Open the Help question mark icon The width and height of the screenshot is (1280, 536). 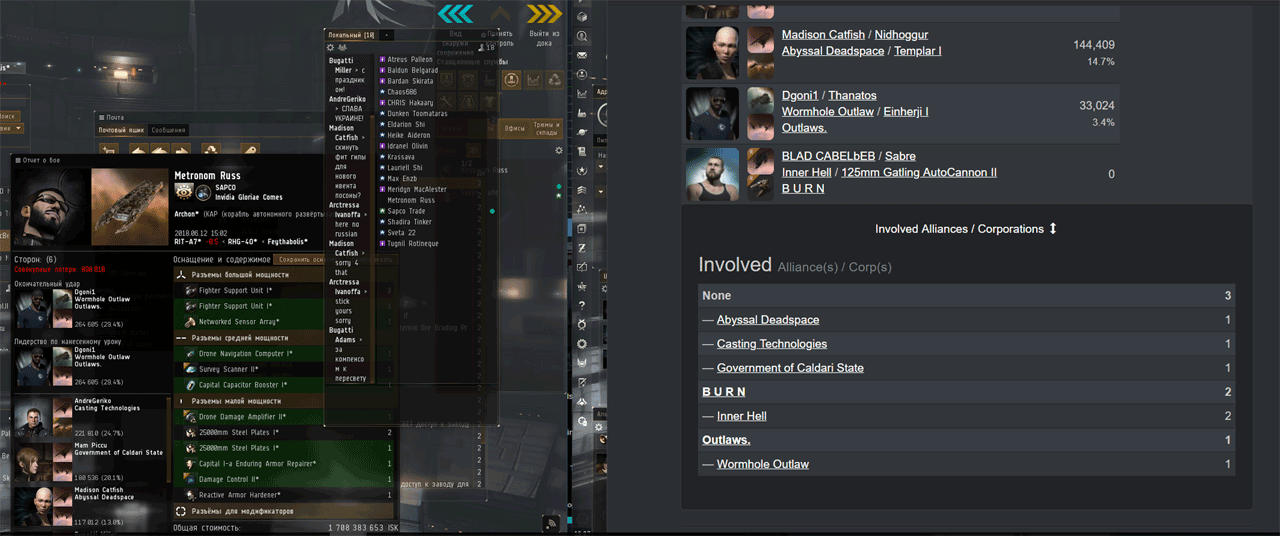[582, 305]
